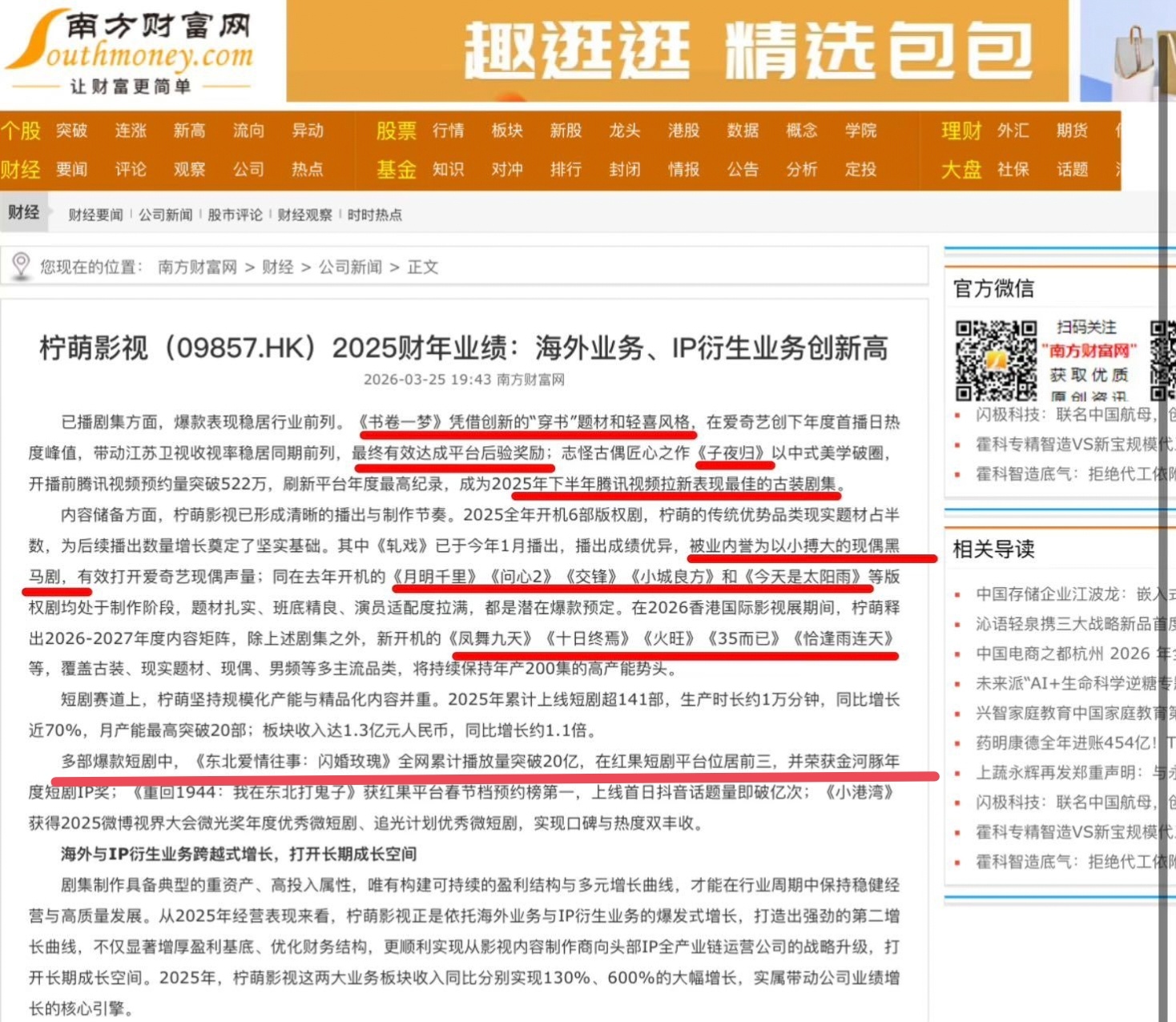The image size is (1176, 1022).
Task: Open related article 中国存储企业江波龙
Action: 1075,593
